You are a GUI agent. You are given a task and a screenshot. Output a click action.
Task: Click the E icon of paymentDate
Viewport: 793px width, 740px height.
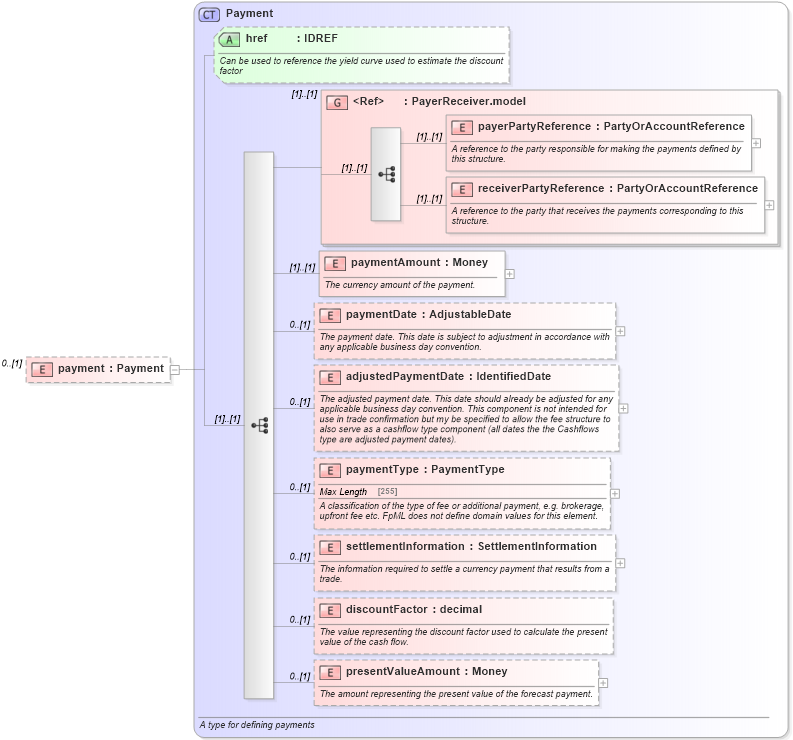coord(330,316)
